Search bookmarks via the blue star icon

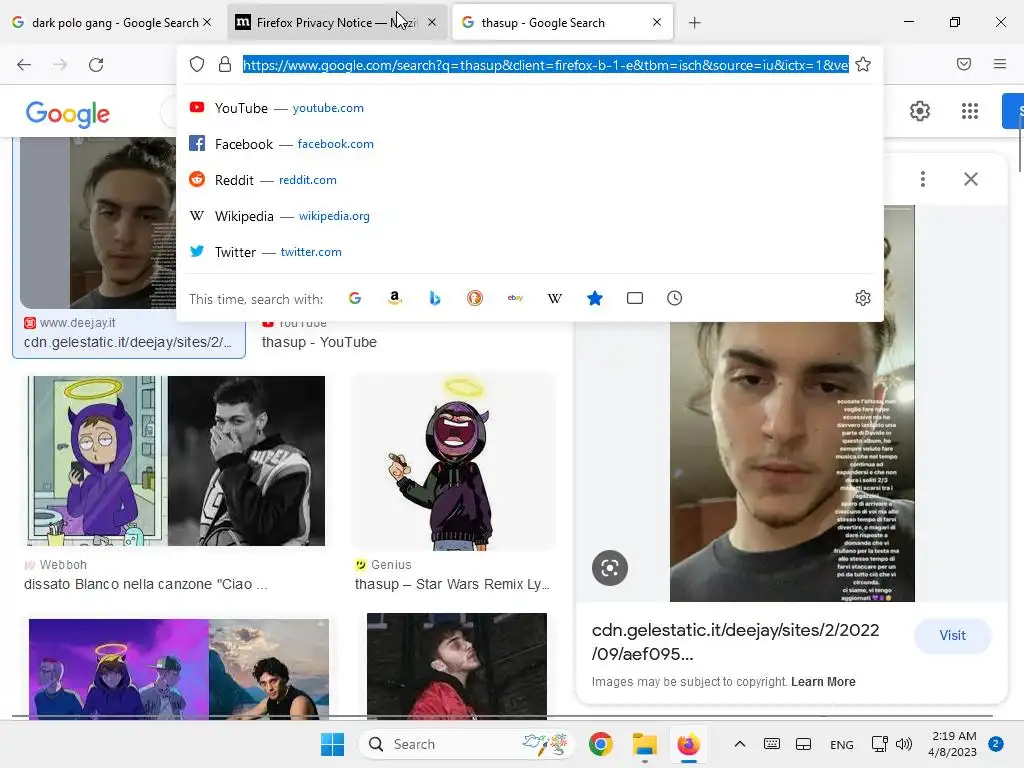pos(595,298)
